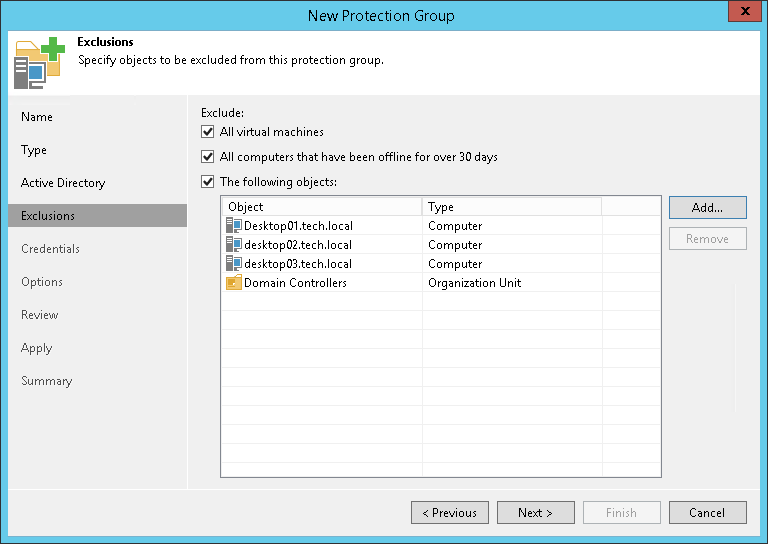Go to the Name wizard step
The height and width of the screenshot is (544, 768).
[x=37, y=117]
